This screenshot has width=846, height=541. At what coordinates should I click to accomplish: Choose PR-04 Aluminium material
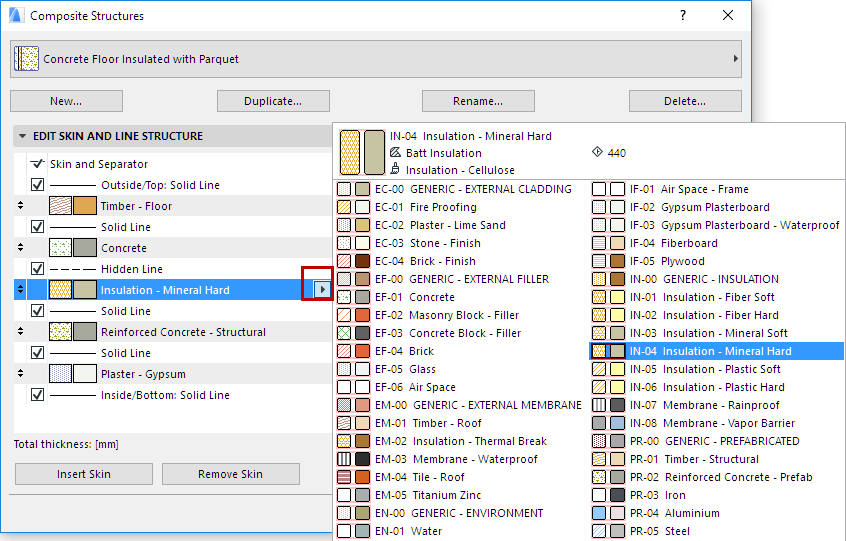[717, 513]
